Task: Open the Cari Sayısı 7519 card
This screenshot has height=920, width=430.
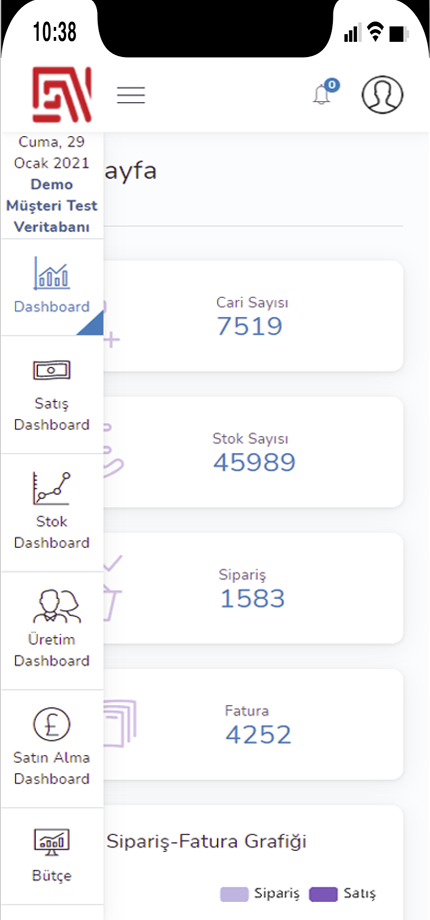Action: [x=253, y=316]
